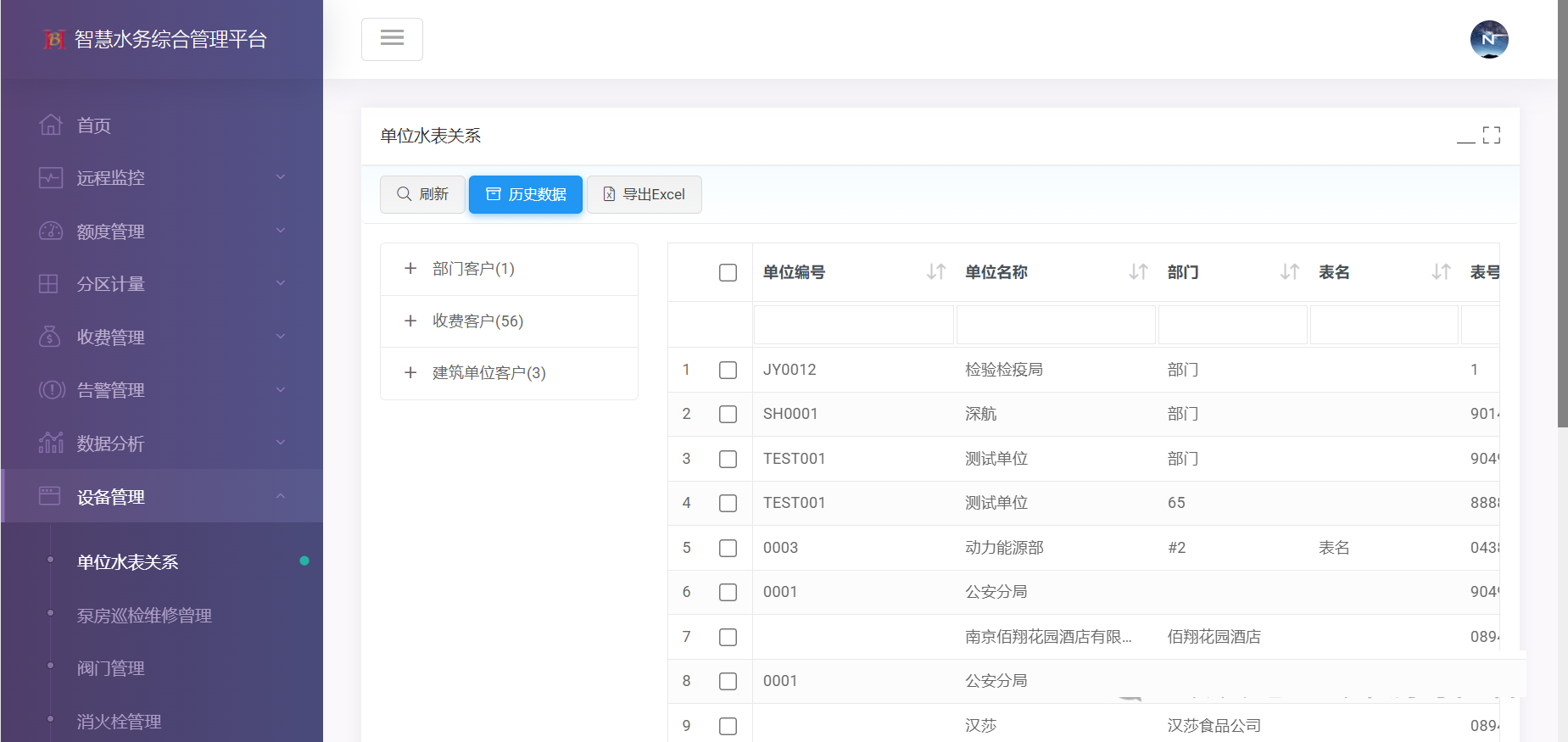This screenshot has width=1568, height=742.
Task: Click the page vertical scrollbar thumb
Action: [x=1562, y=212]
